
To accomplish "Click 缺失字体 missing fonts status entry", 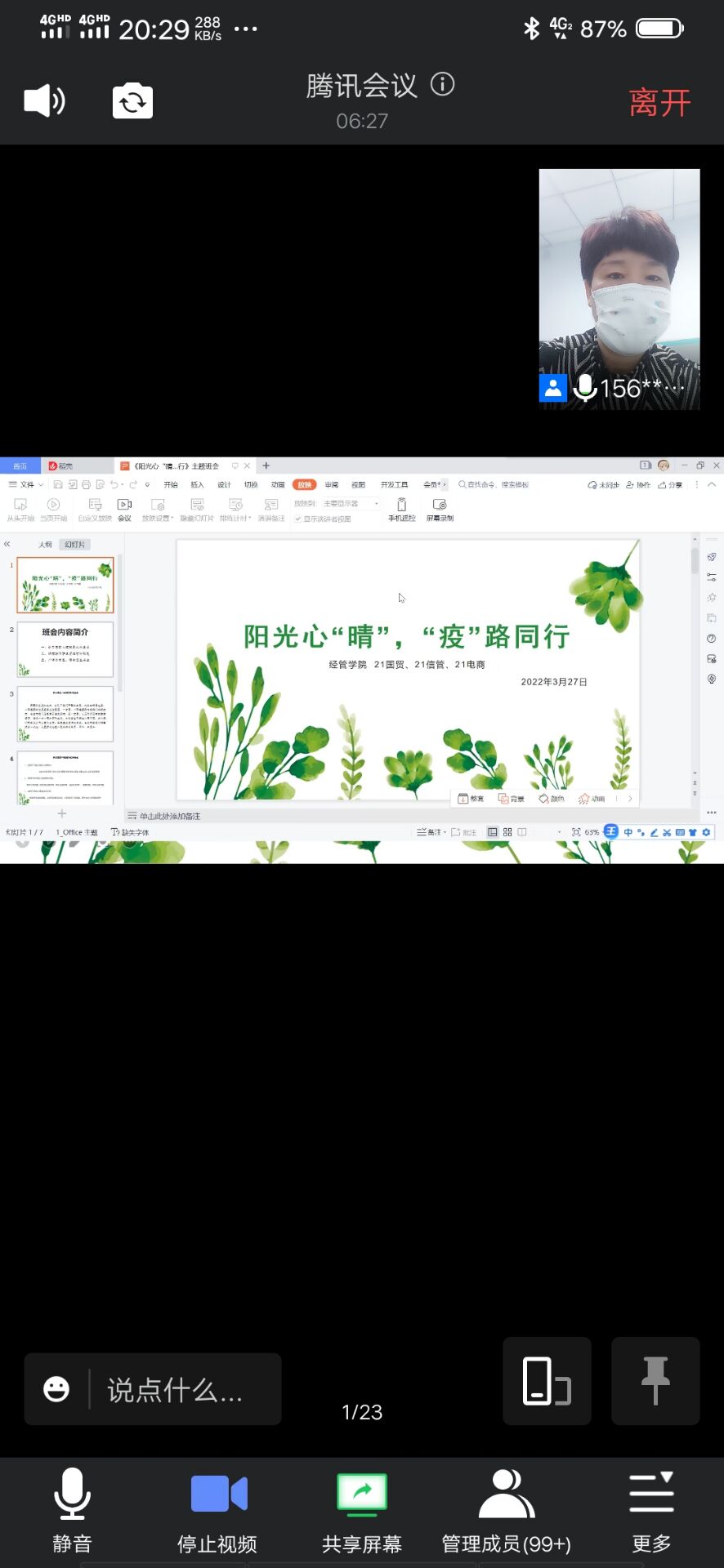I will tap(130, 832).
